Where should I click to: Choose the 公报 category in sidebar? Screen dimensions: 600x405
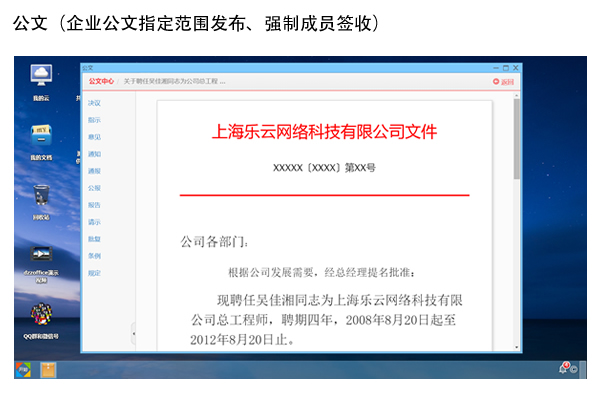(94, 188)
